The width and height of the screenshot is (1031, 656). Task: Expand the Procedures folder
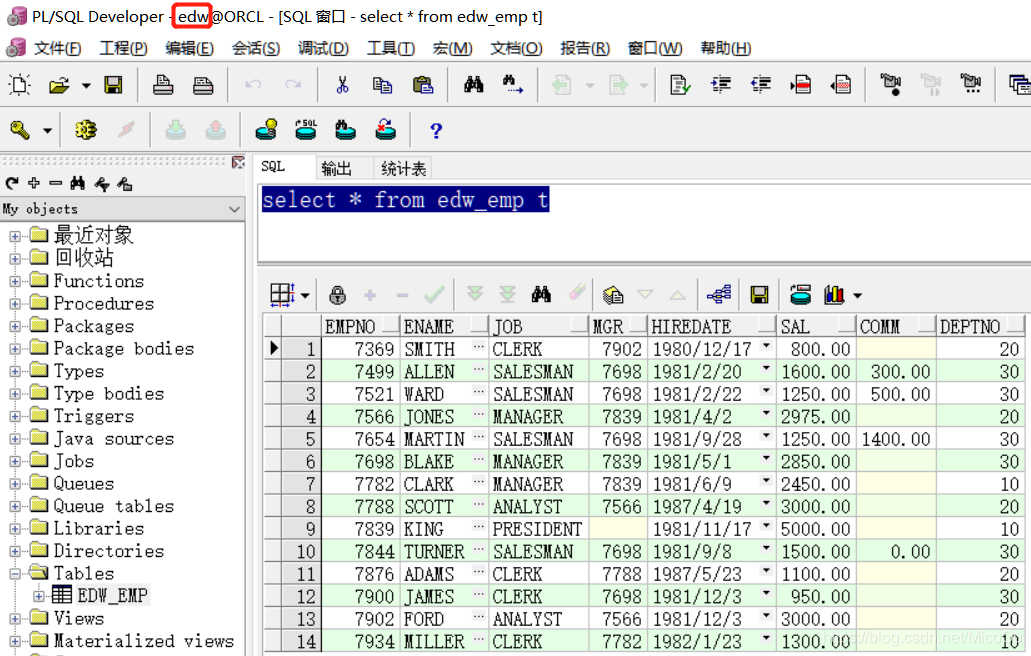14,304
